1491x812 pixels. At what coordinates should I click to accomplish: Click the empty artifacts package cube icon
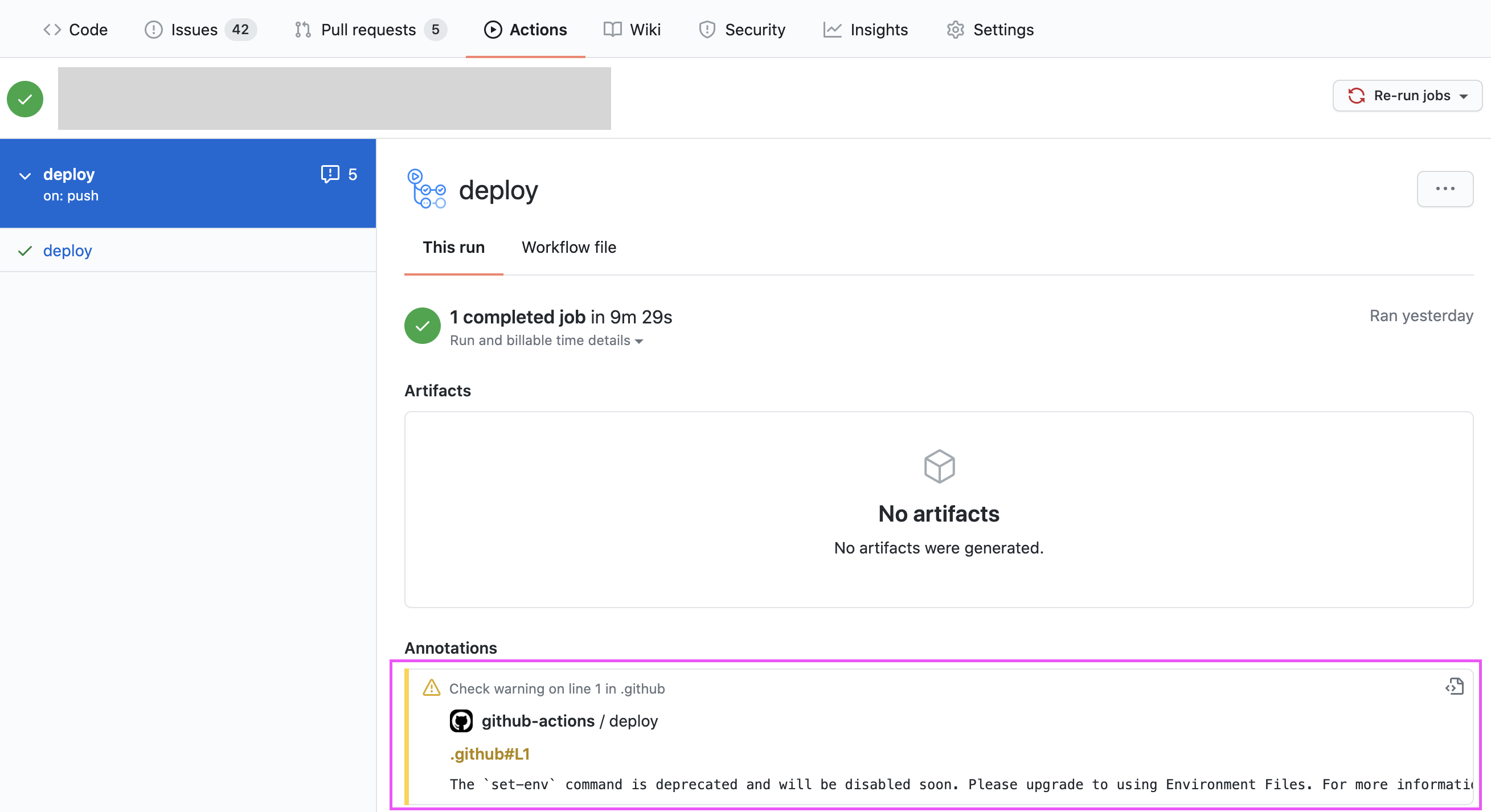(x=939, y=466)
